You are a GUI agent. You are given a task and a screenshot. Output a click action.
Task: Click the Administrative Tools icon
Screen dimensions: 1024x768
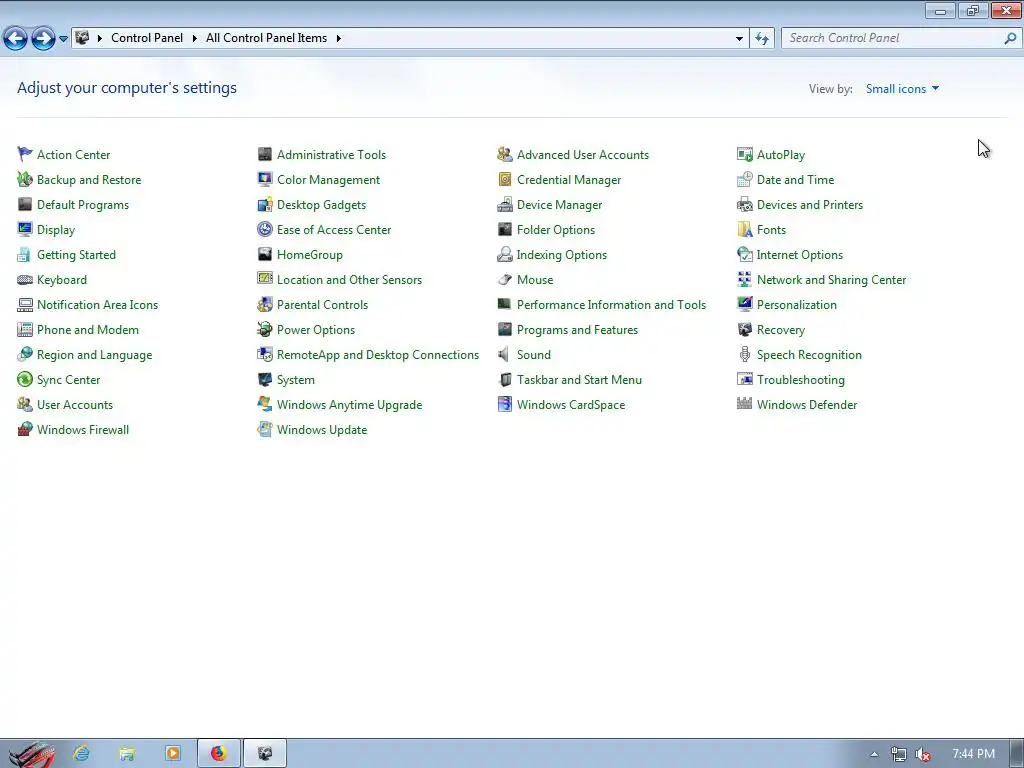(x=264, y=154)
